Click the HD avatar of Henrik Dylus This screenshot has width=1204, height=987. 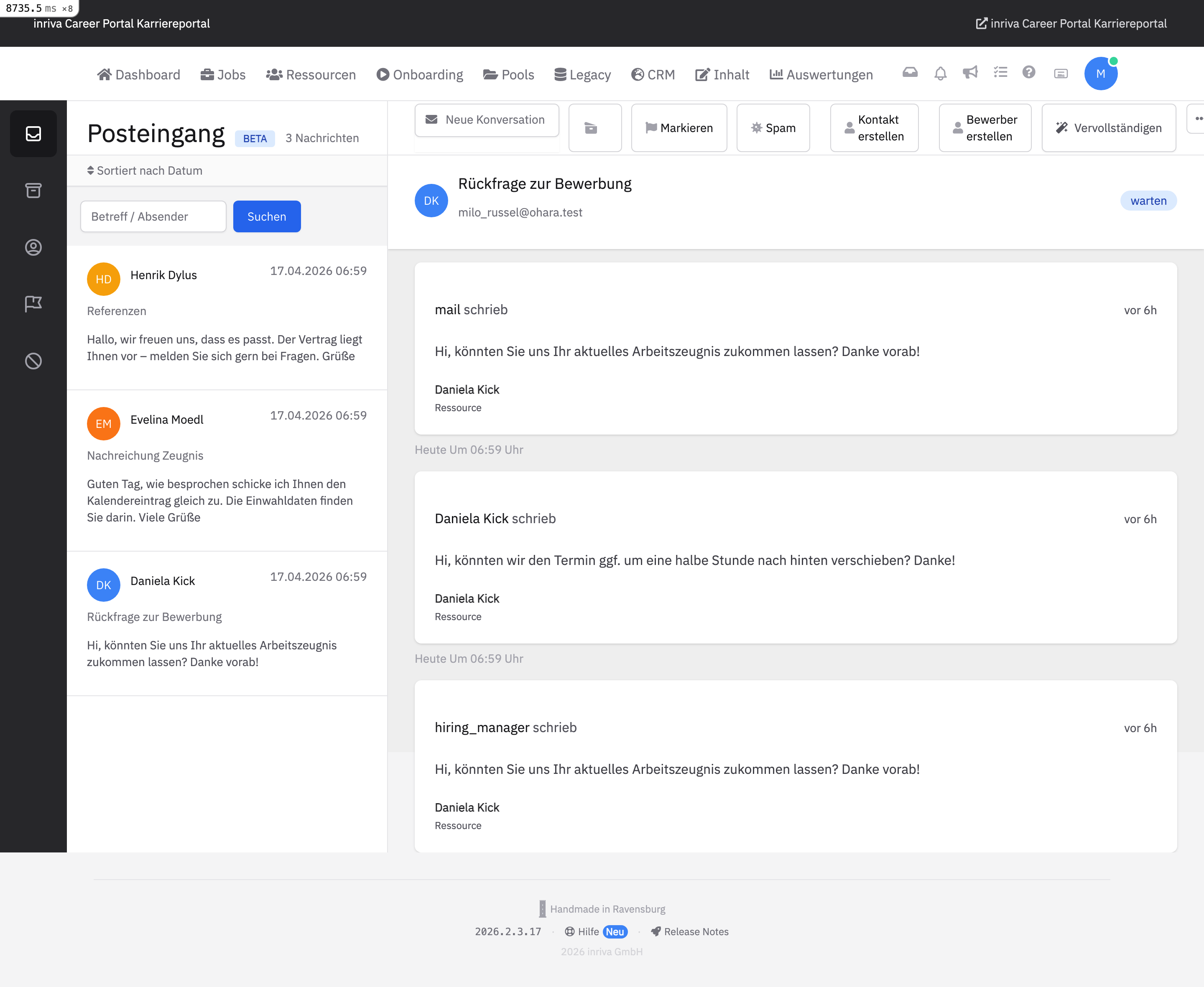click(x=104, y=279)
